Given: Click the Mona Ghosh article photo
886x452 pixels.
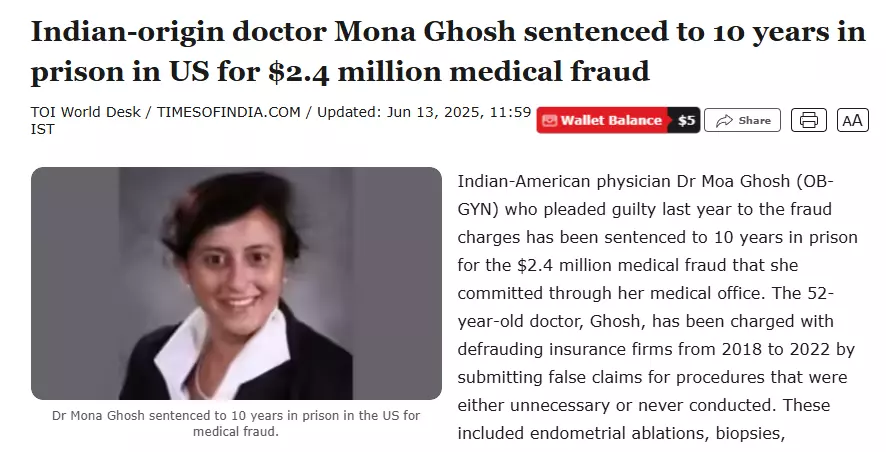Looking at the screenshot, I should tap(236, 283).
